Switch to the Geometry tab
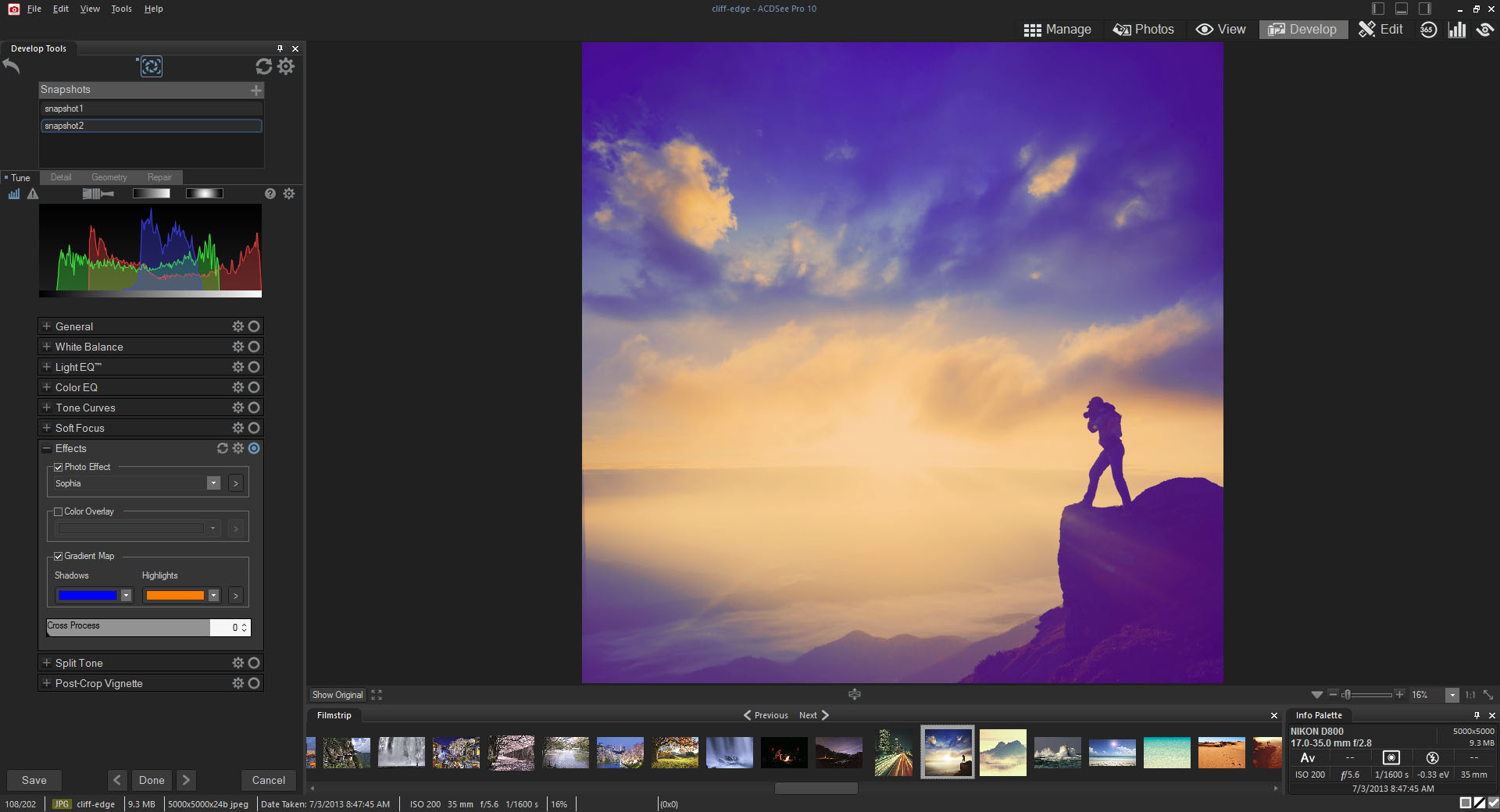This screenshot has width=1500, height=812. [x=109, y=177]
